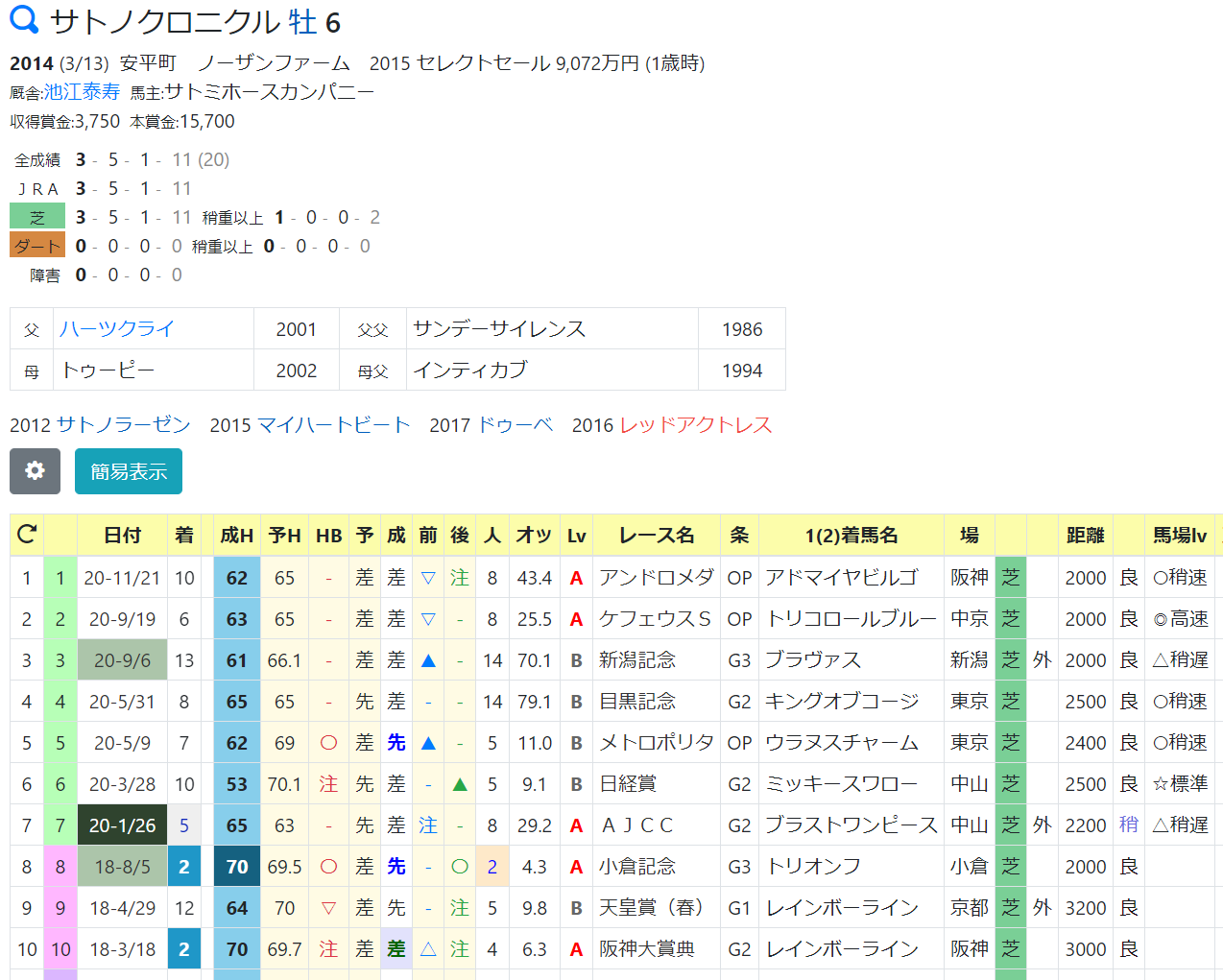Click the 条 column header
This screenshot has width=1223, height=980.
[x=739, y=536]
